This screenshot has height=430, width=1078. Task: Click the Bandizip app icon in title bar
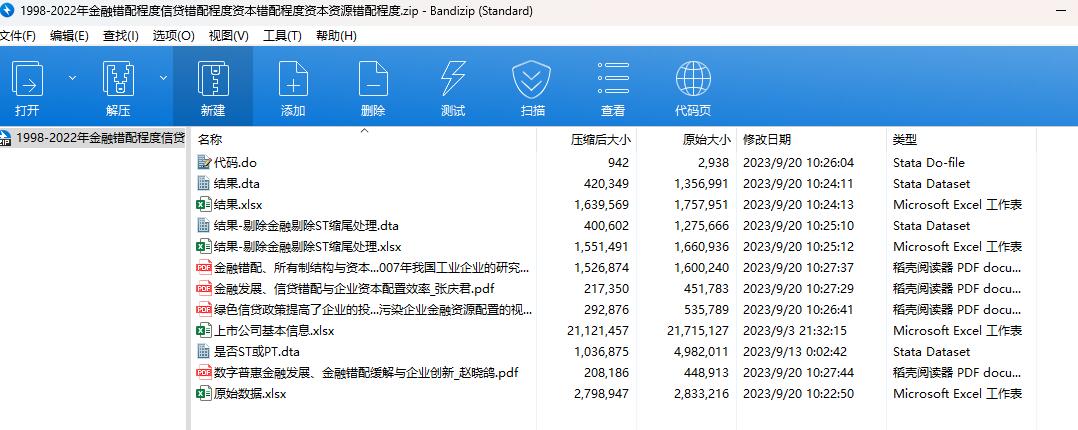[x=8, y=11]
